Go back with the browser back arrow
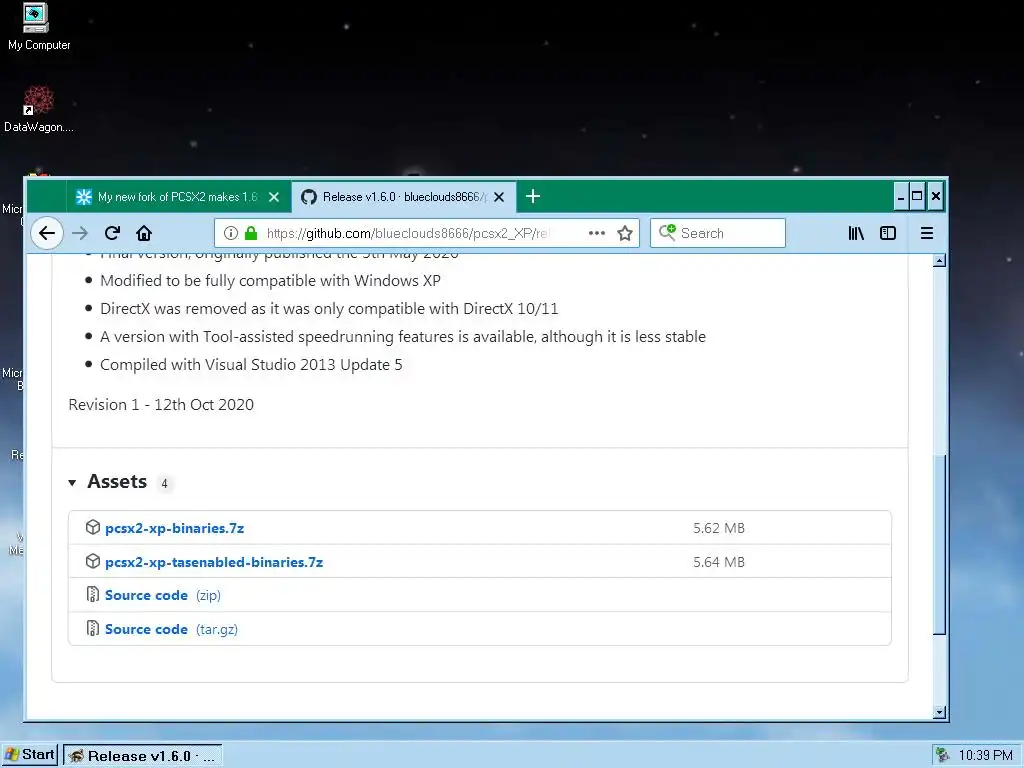Screen dimensions: 1024x768 tap(46, 233)
